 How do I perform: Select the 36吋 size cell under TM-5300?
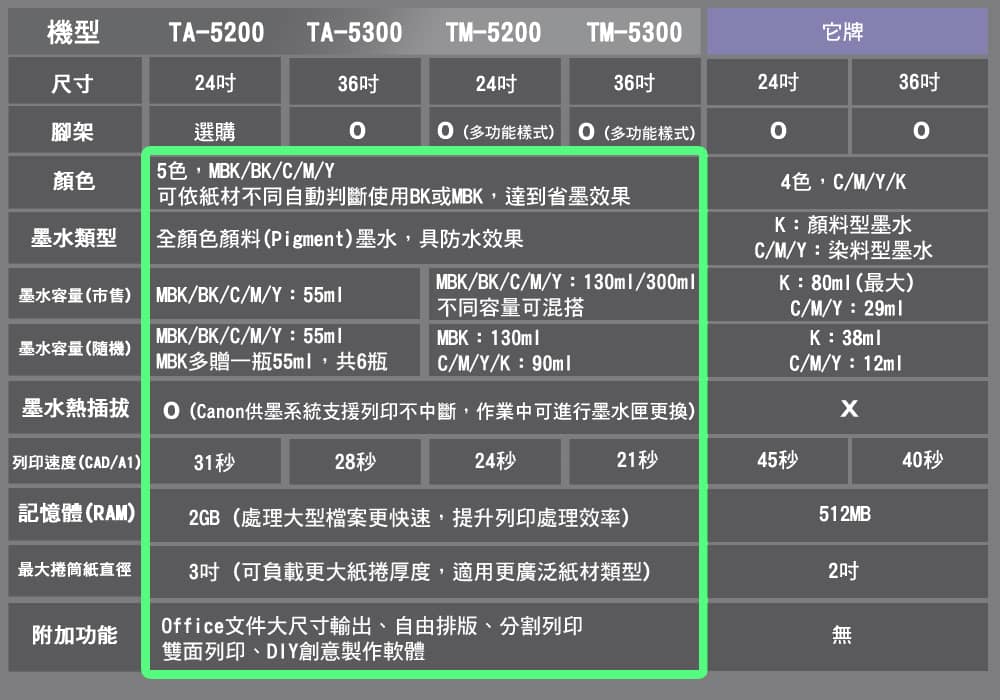pos(635,82)
